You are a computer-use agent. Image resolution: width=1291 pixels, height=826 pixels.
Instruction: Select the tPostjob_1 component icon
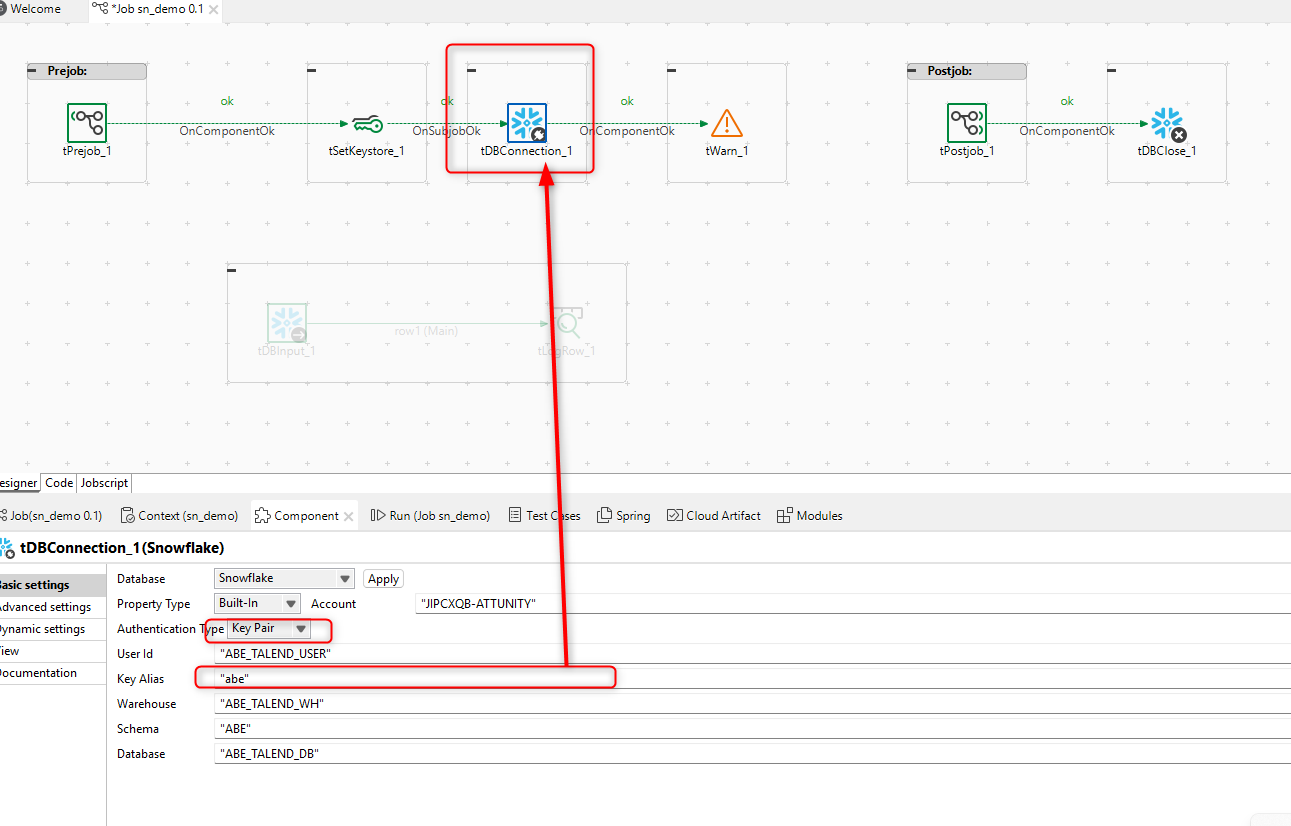[966, 123]
